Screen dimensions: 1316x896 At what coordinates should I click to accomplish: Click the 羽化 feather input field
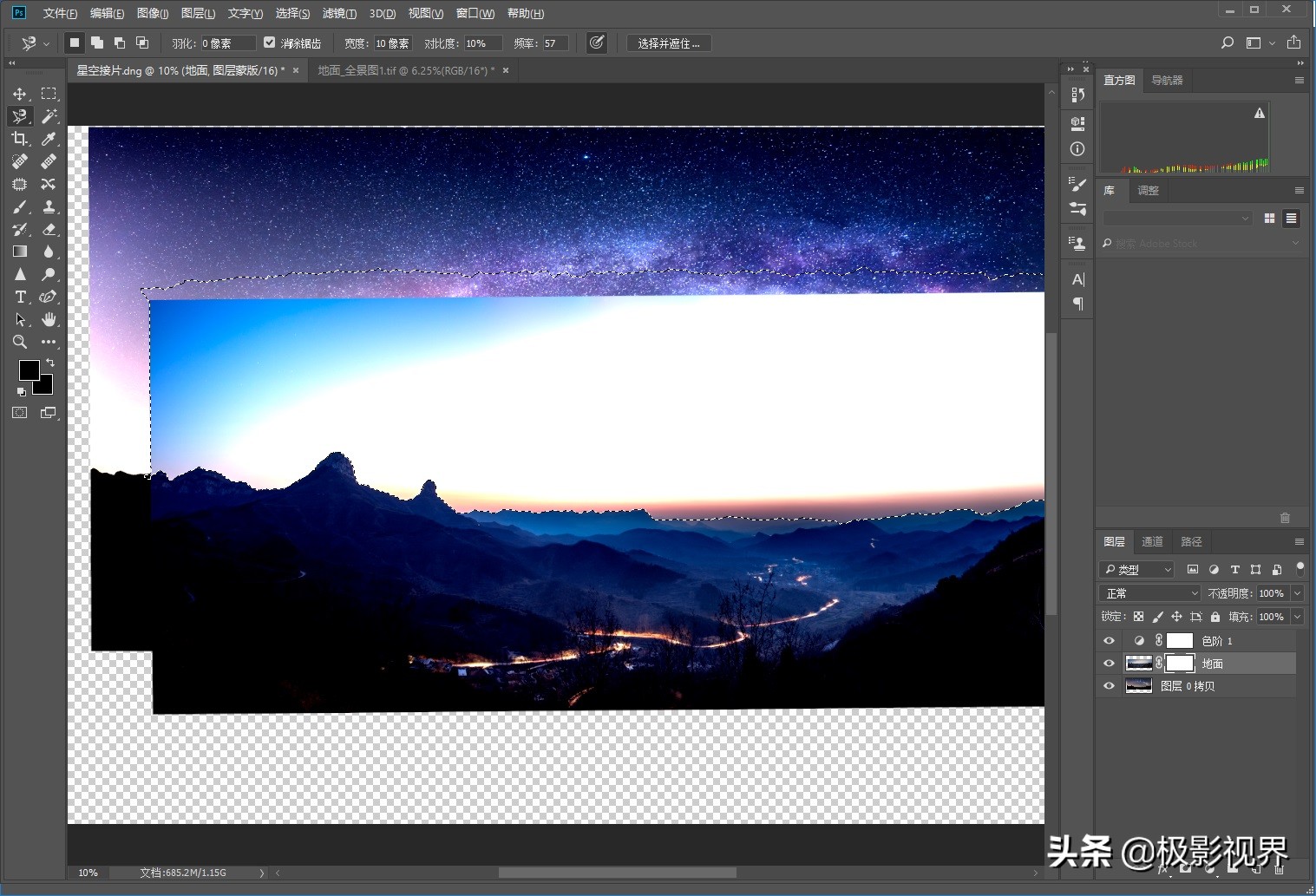(x=227, y=43)
